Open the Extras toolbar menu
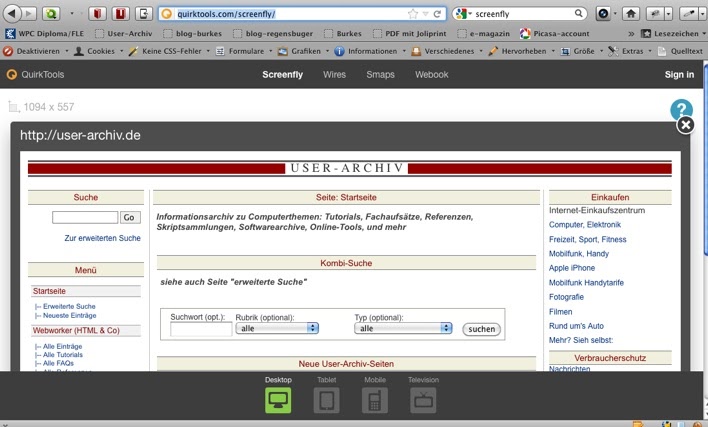Image resolution: width=708 pixels, height=427 pixels. pyautogui.click(x=630, y=51)
